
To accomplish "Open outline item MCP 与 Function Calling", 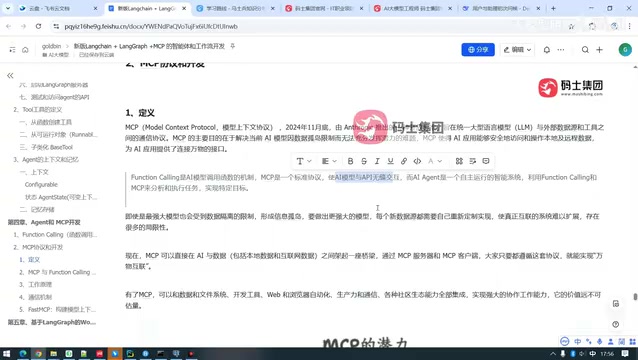I will [57, 272].
